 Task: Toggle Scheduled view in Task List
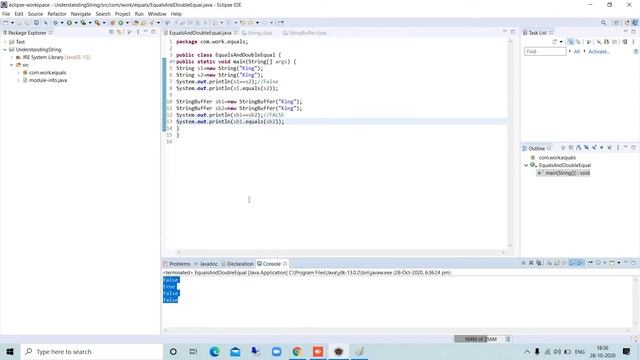(578, 42)
